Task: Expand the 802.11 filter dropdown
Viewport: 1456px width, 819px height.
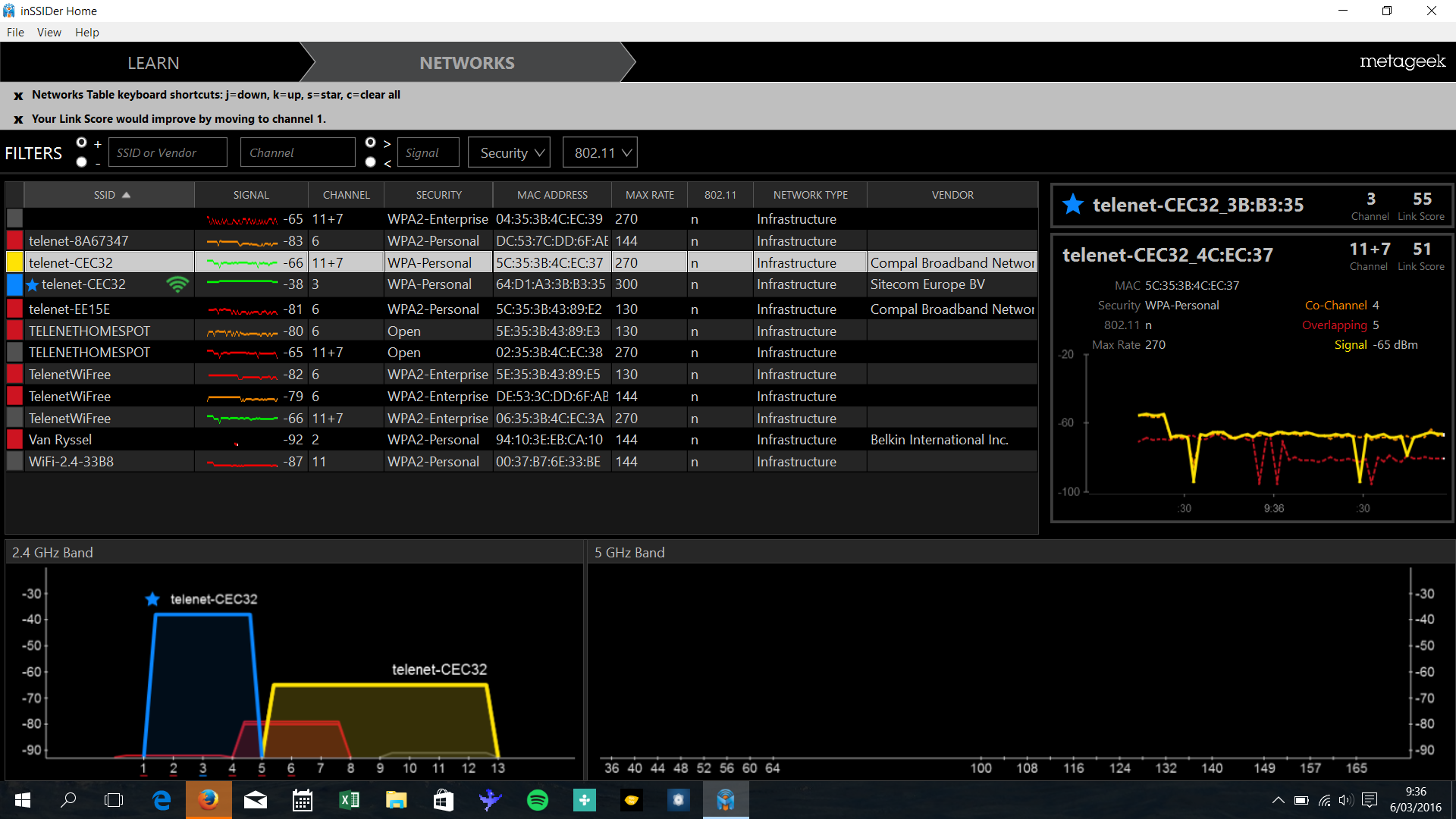Action: click(x=600, y=152)
